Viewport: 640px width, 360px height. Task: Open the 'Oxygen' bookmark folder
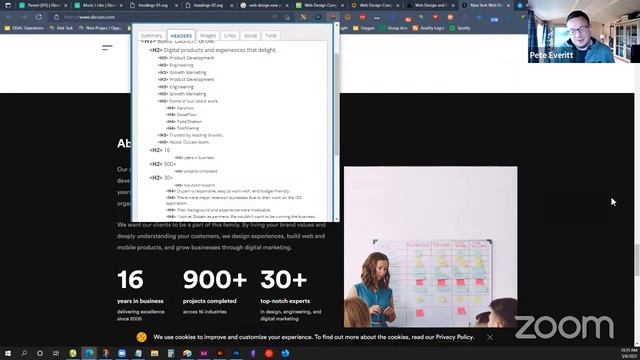point(364,28)
